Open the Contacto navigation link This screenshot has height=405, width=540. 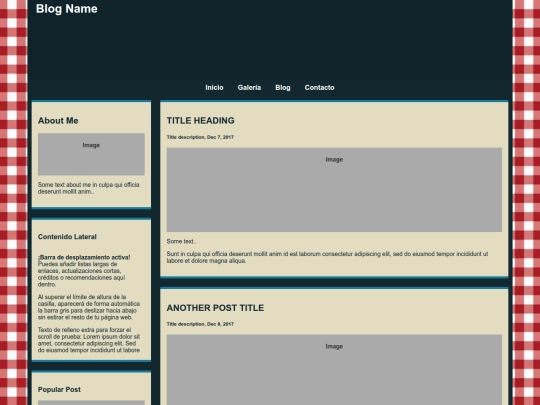click(x=319, y=88)
